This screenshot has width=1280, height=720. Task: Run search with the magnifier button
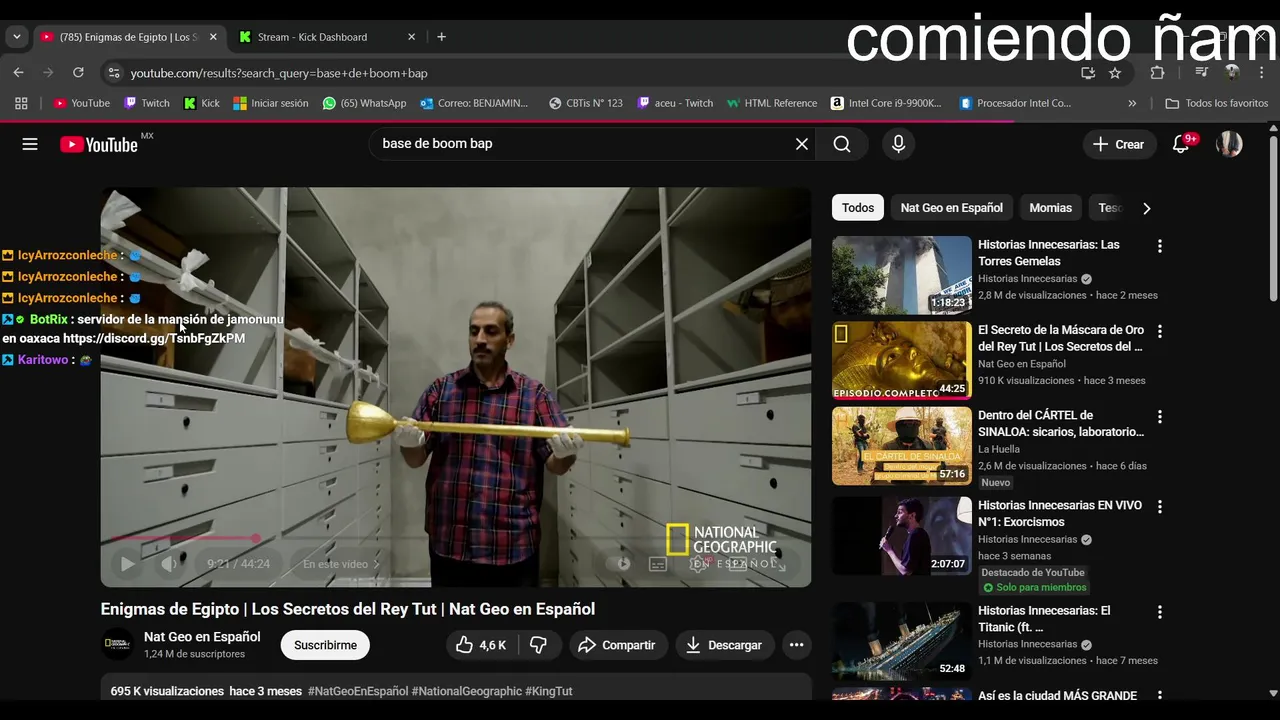coord(842,144)
